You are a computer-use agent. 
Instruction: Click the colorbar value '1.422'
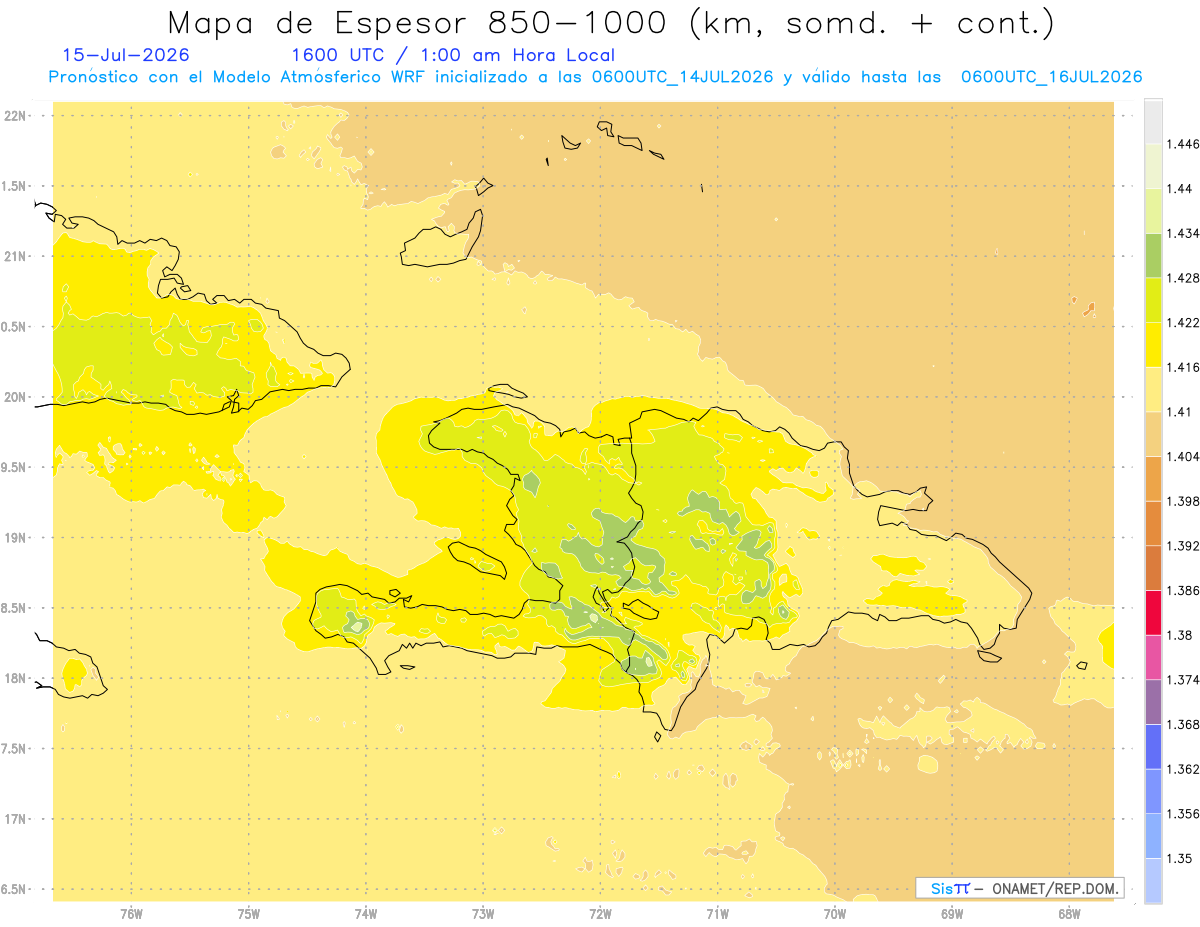(1183, 323)
